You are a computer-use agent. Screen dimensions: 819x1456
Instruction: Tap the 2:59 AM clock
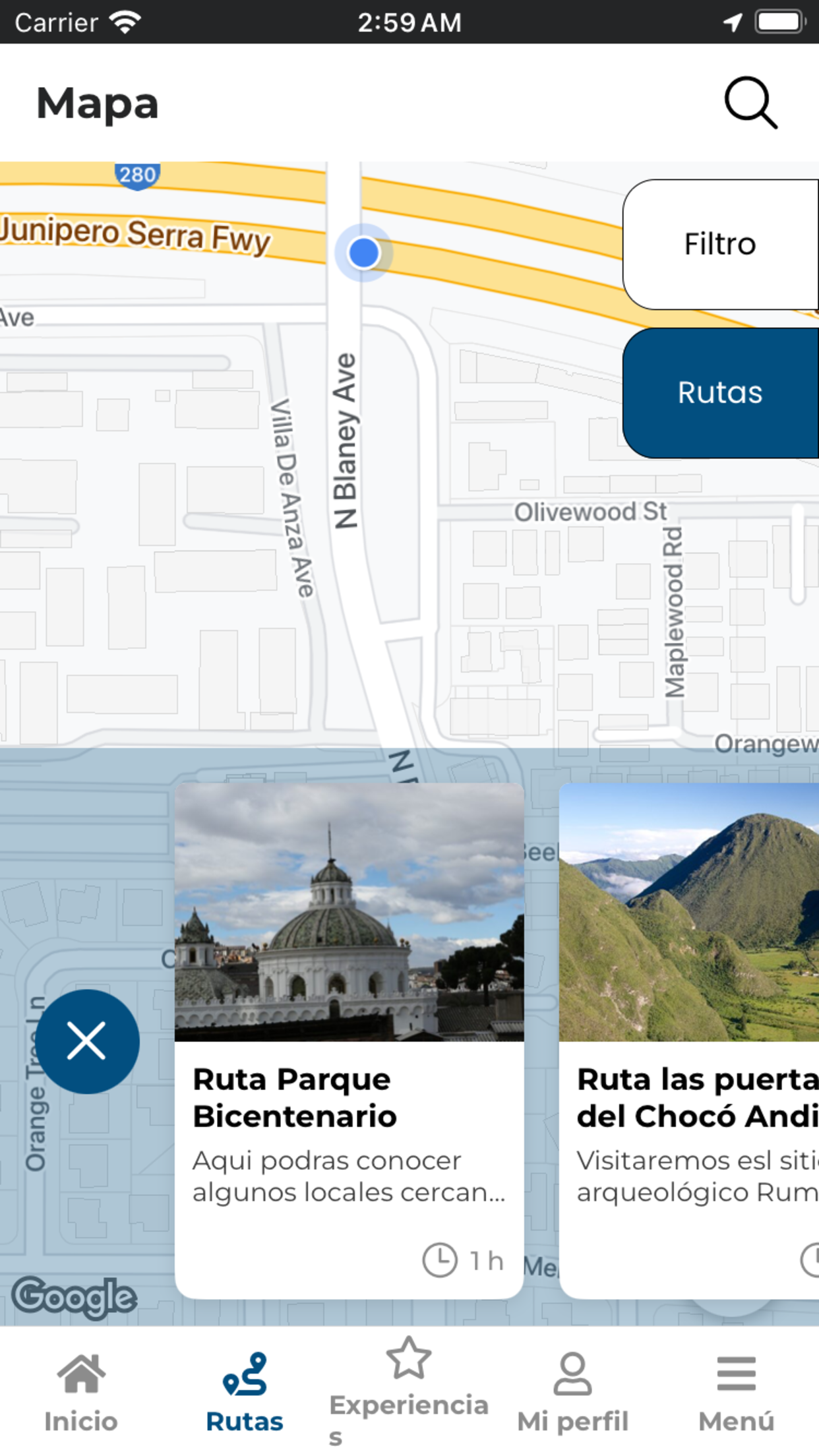pos(409,22)
